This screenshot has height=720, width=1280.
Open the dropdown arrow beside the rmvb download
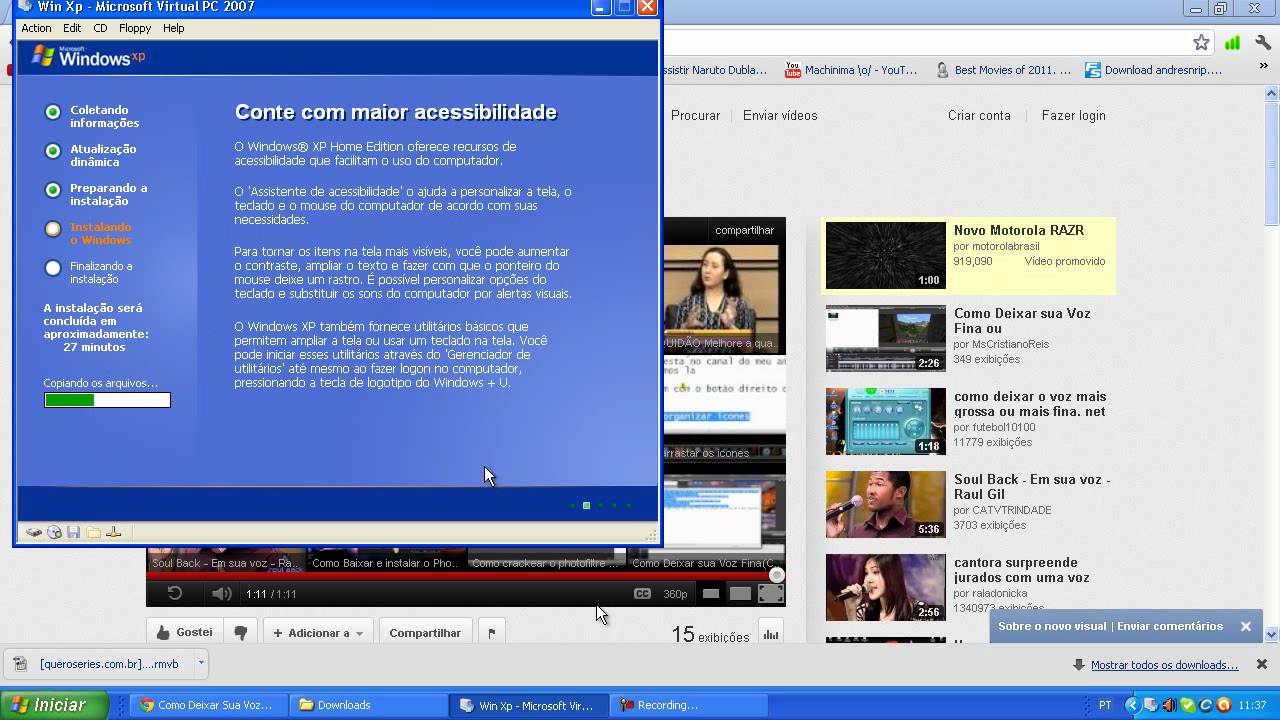(201, 663)
